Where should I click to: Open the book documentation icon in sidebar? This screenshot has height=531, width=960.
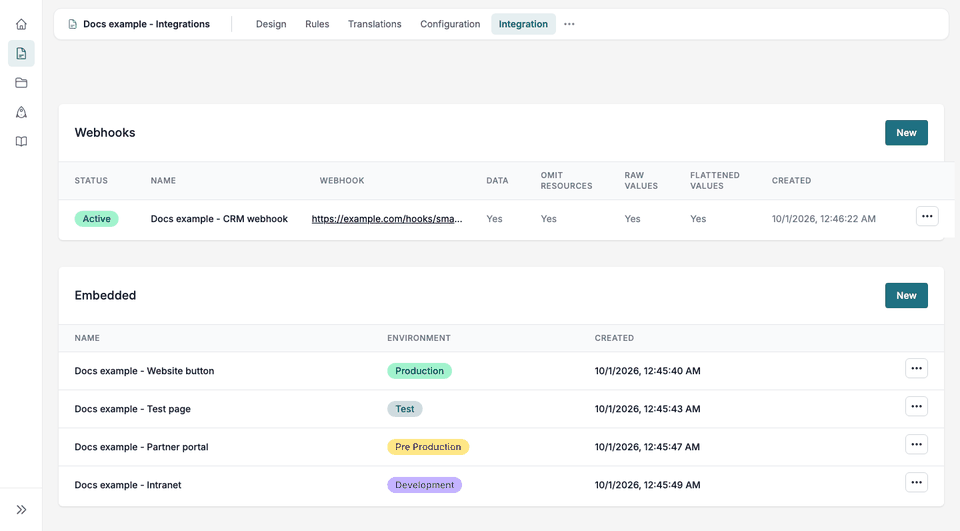tap(21, 141)
